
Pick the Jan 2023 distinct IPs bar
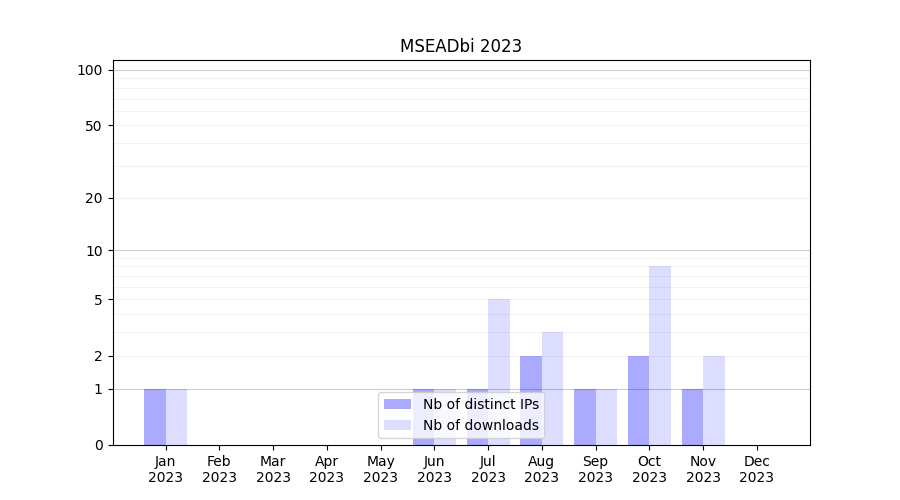point(155,417)
